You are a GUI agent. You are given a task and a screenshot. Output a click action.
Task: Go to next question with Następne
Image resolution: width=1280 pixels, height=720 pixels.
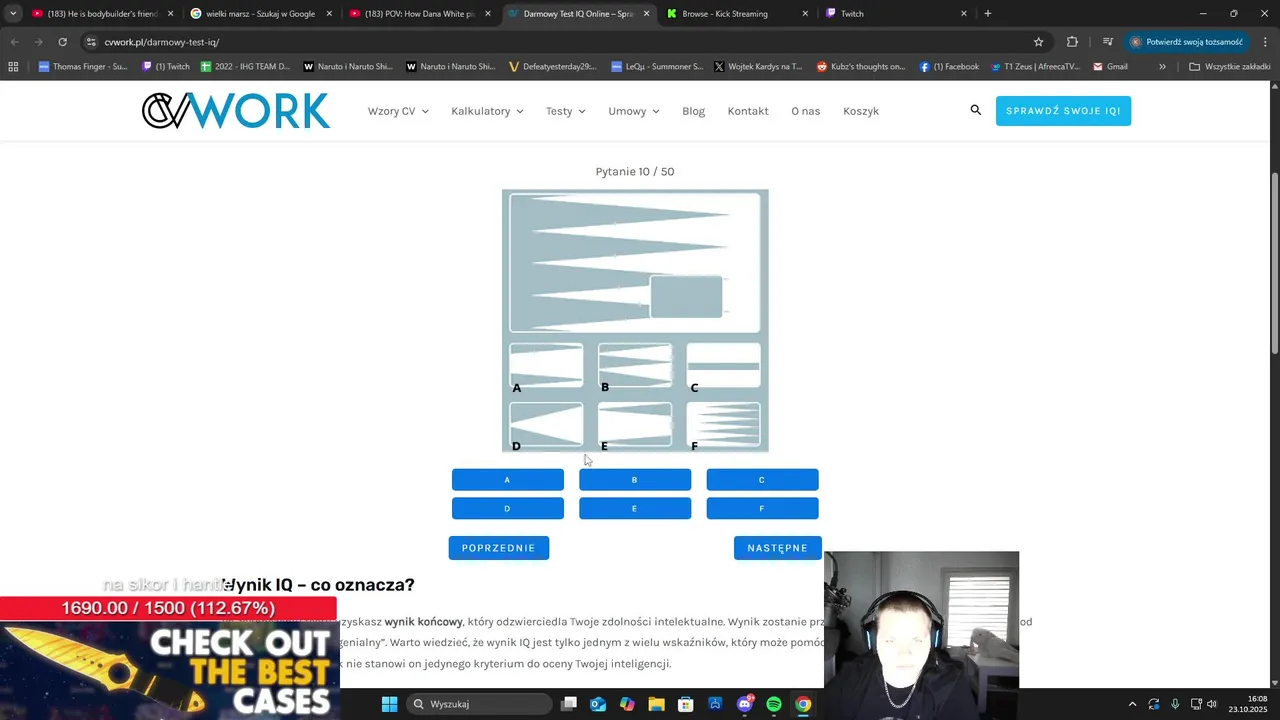(777, 548)
